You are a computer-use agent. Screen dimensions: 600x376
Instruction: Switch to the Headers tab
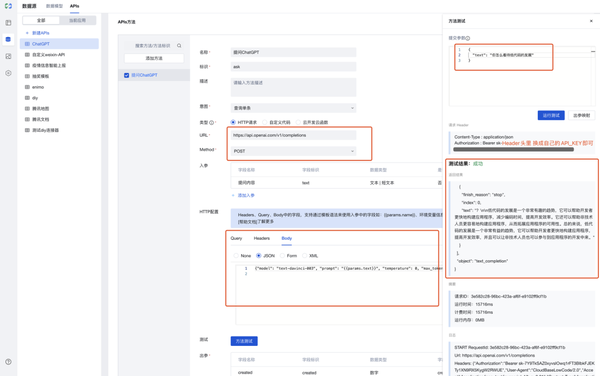click(x=262, y=238)
